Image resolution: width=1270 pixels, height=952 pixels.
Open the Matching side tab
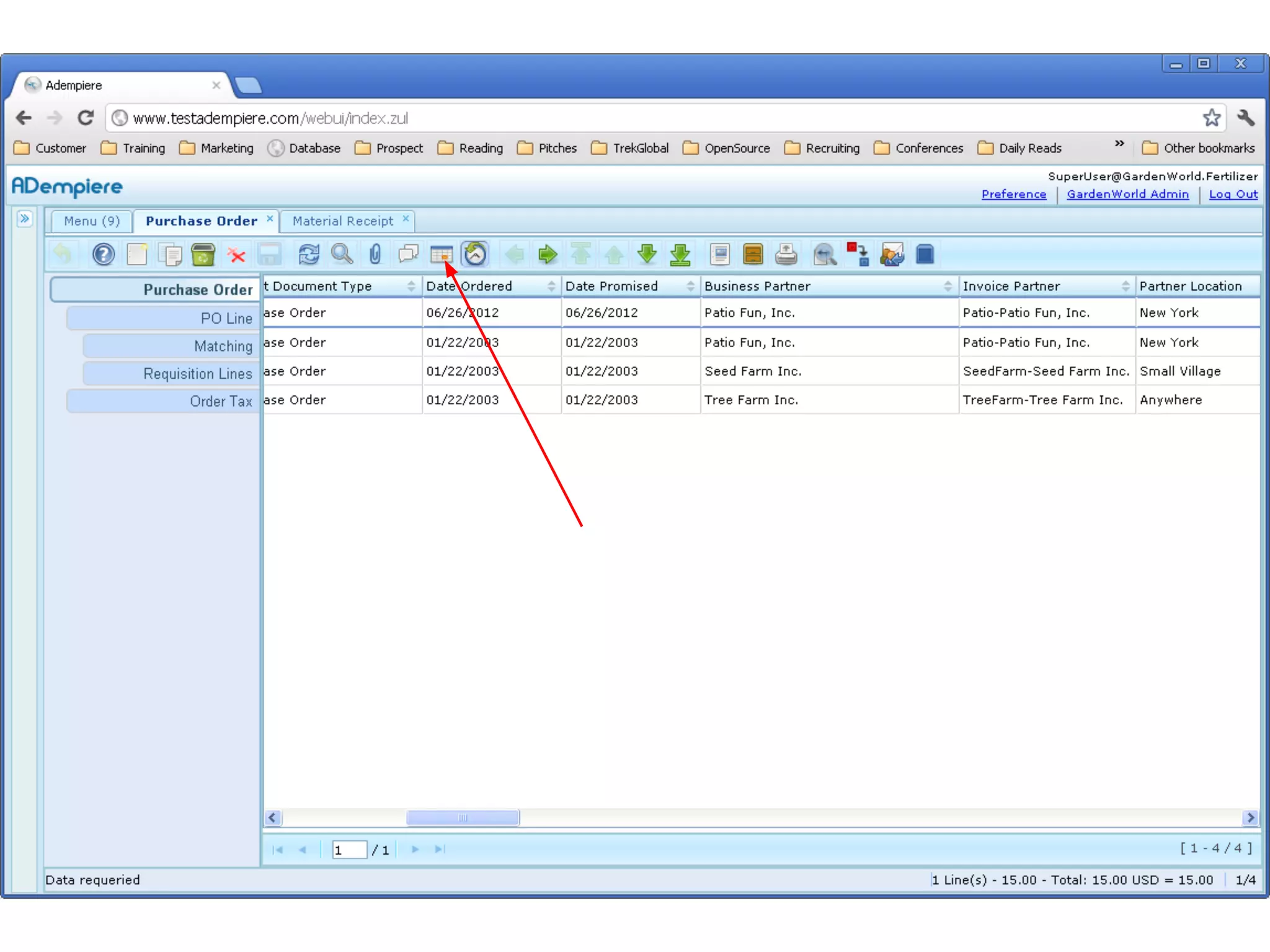click(172, 346)
